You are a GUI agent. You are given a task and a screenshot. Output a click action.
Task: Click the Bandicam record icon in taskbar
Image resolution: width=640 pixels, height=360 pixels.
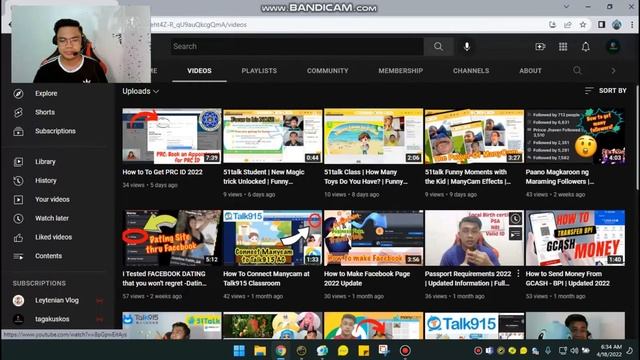(x=405, y=351)
